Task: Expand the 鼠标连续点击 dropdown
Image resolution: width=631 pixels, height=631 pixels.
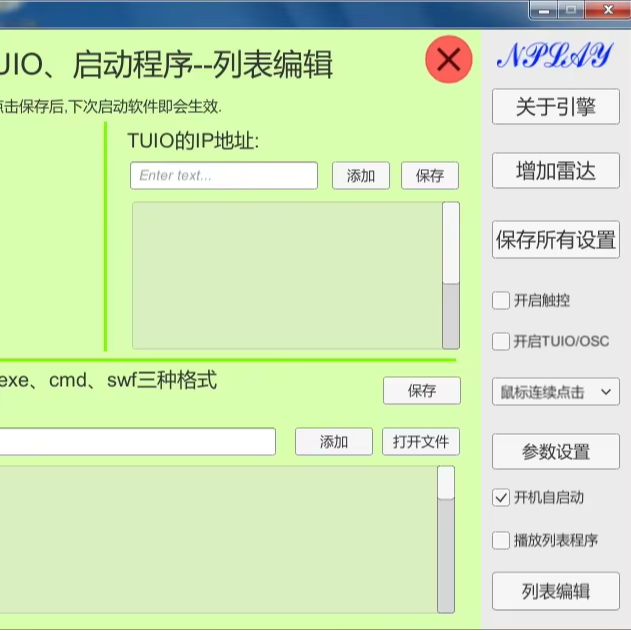Action: pyautogui.click(x=556, y=392)
